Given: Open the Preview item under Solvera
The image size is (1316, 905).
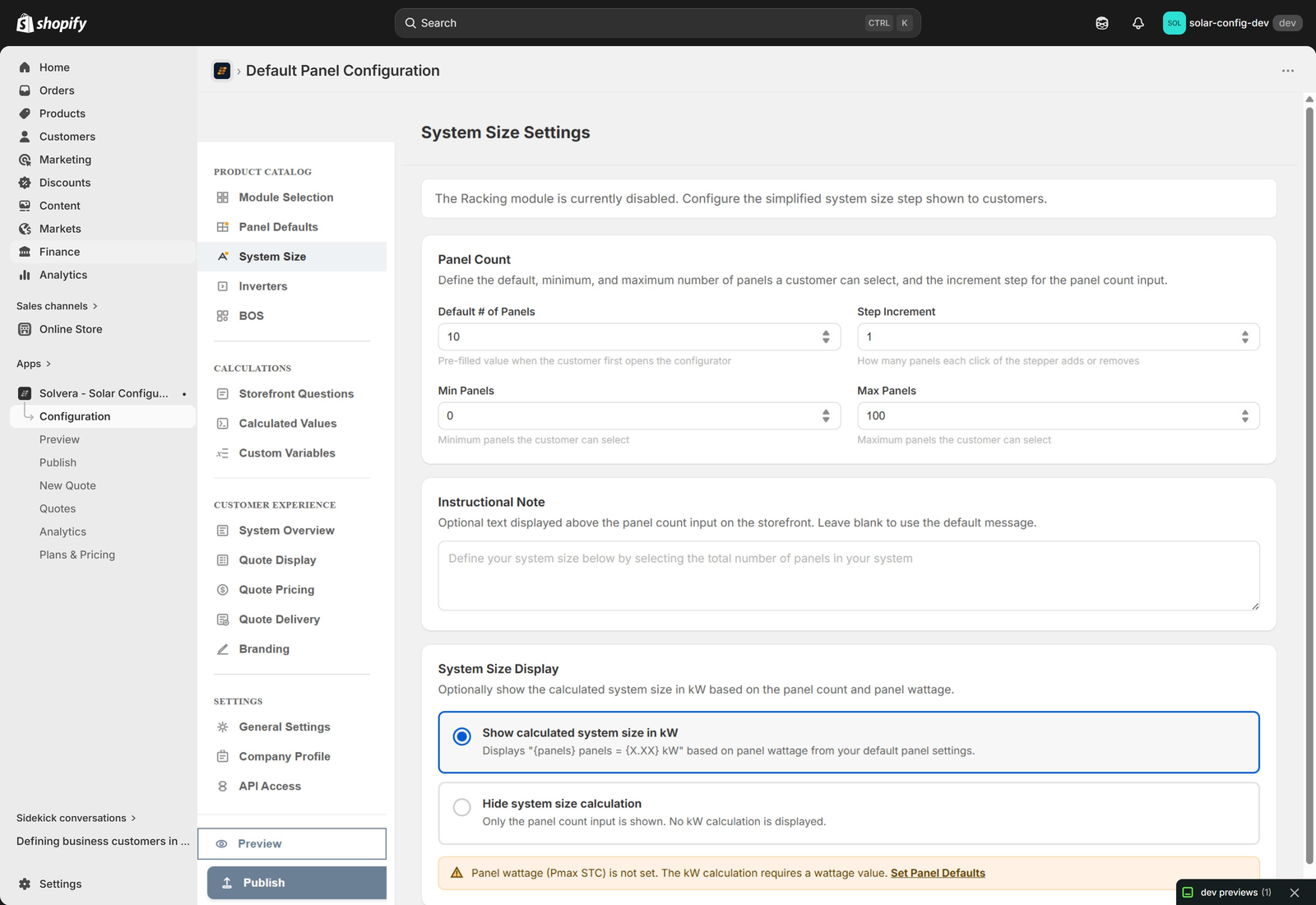Looking at the screenshot, I should 59,439.
